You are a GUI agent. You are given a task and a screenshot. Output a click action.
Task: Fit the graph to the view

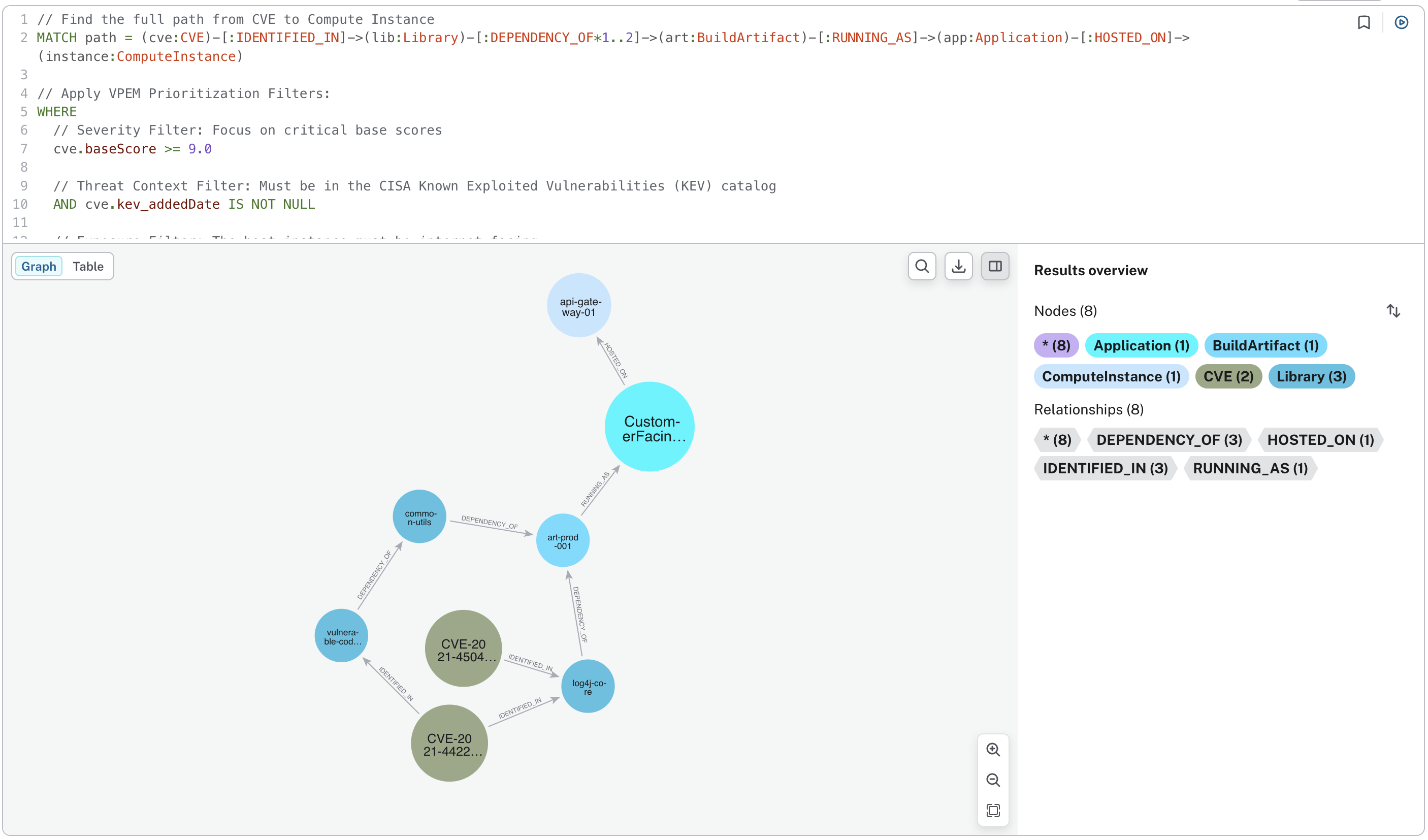(993, 811)
